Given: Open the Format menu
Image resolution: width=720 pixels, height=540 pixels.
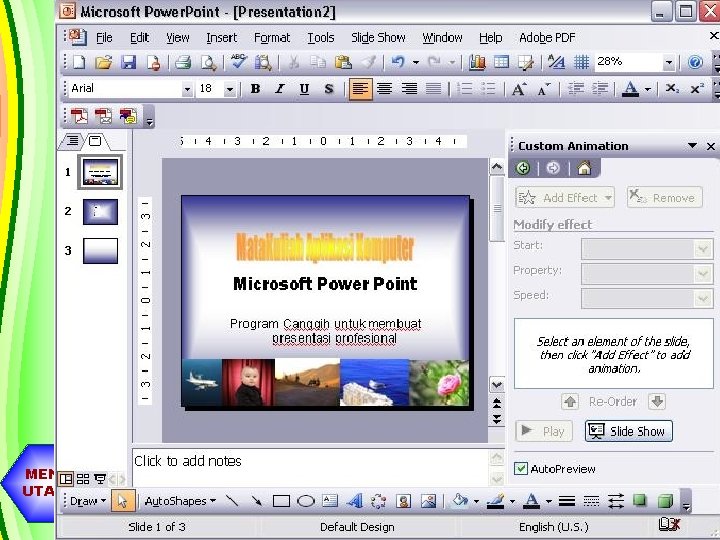Looking at the screenshot, I should pos(272,38).
